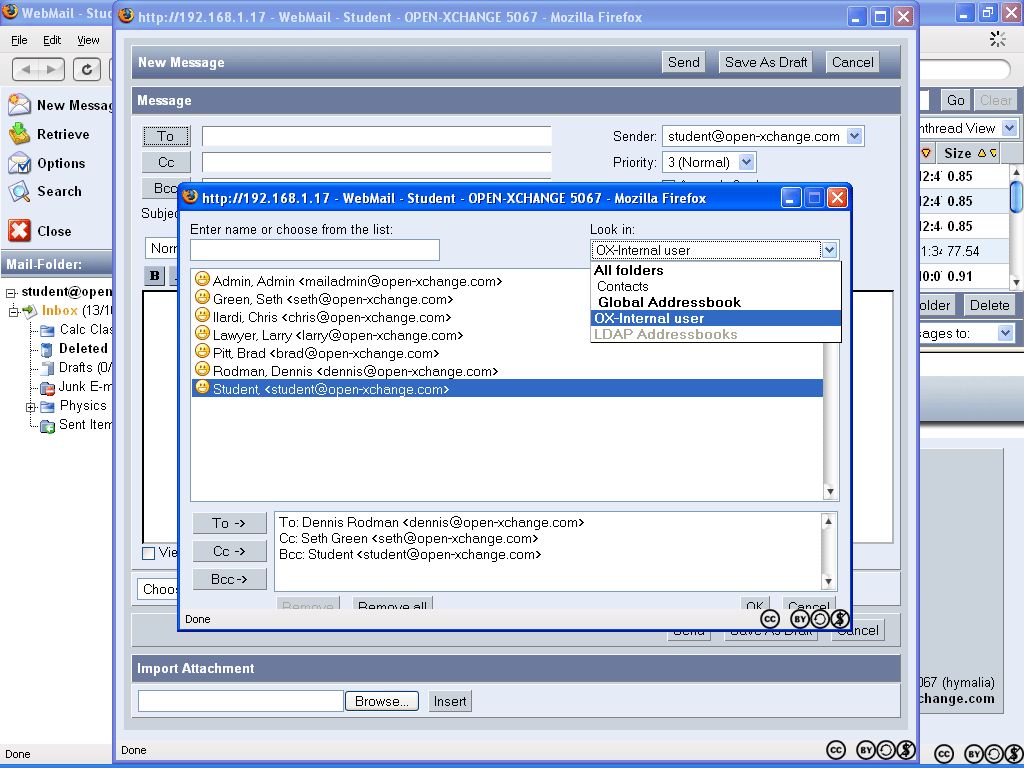The height and width of the screenshot is (768, 1024).
Task: Click the Cancel button in New Message header
Action: pos(852,62)
